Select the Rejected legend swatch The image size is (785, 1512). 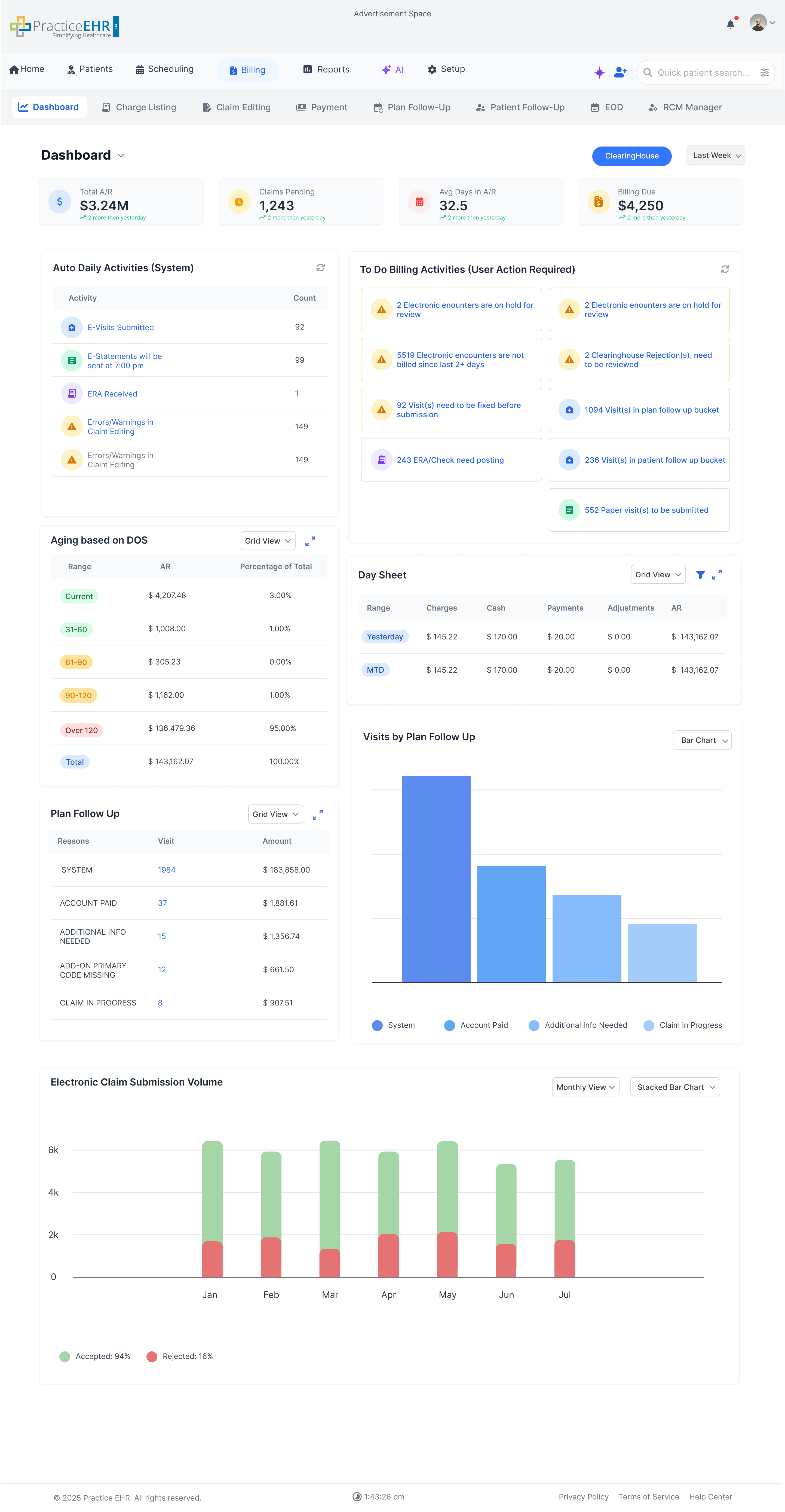[x=152, y=1356]
